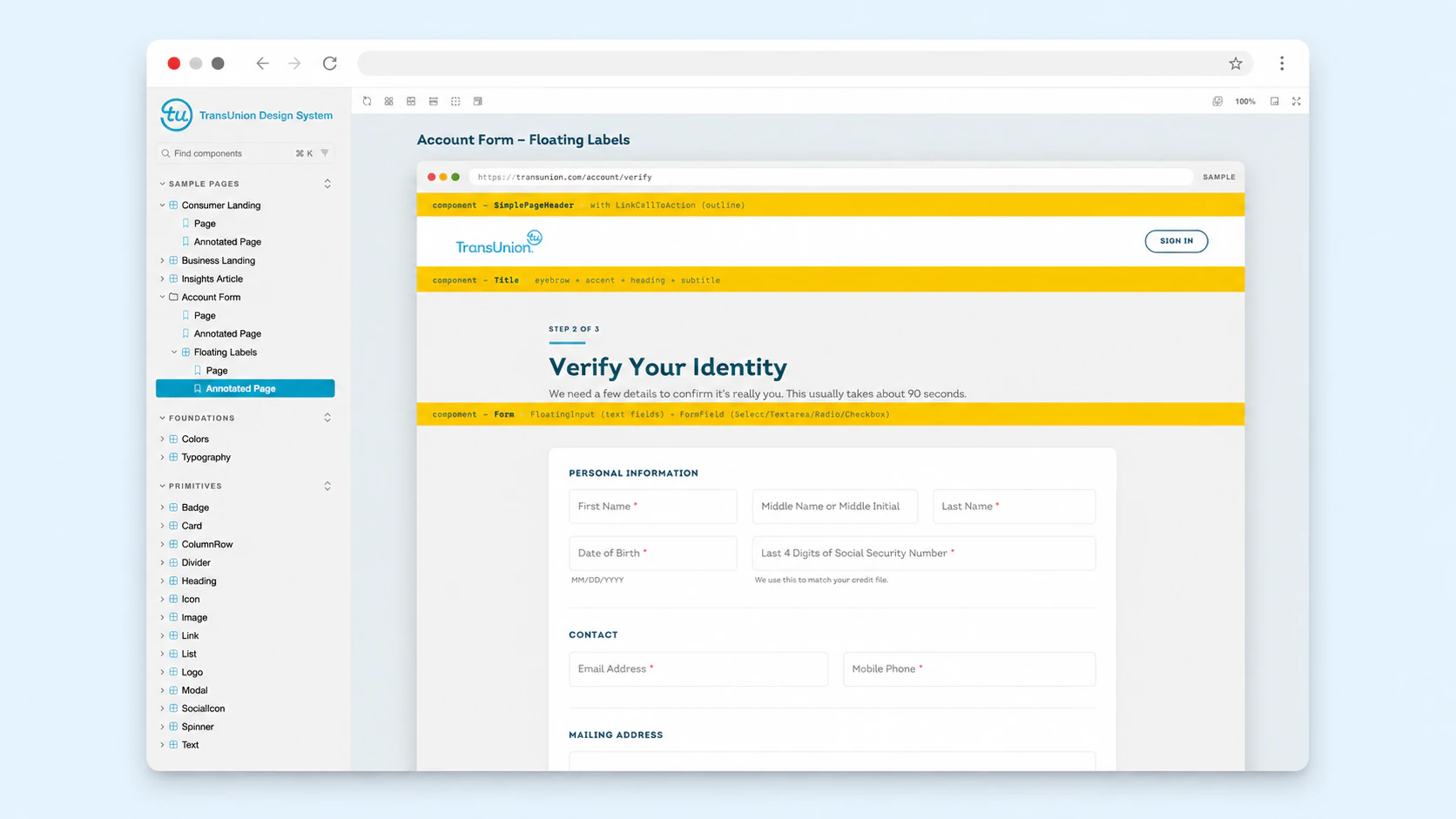Click the filter icon in the search box
The width and height of the screenshot is (1456, 819).
[325, 153]
